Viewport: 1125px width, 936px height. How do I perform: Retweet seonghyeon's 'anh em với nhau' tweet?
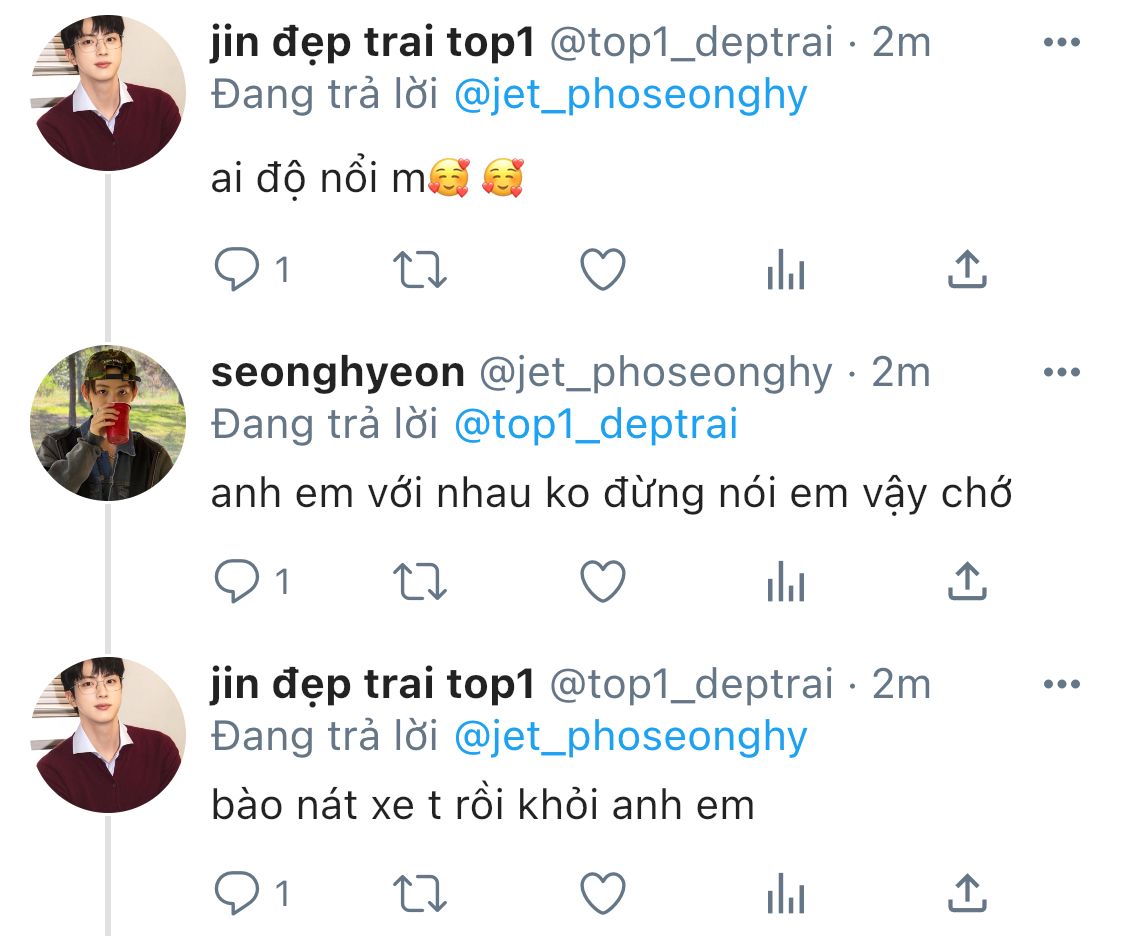(x=421, y=582)
